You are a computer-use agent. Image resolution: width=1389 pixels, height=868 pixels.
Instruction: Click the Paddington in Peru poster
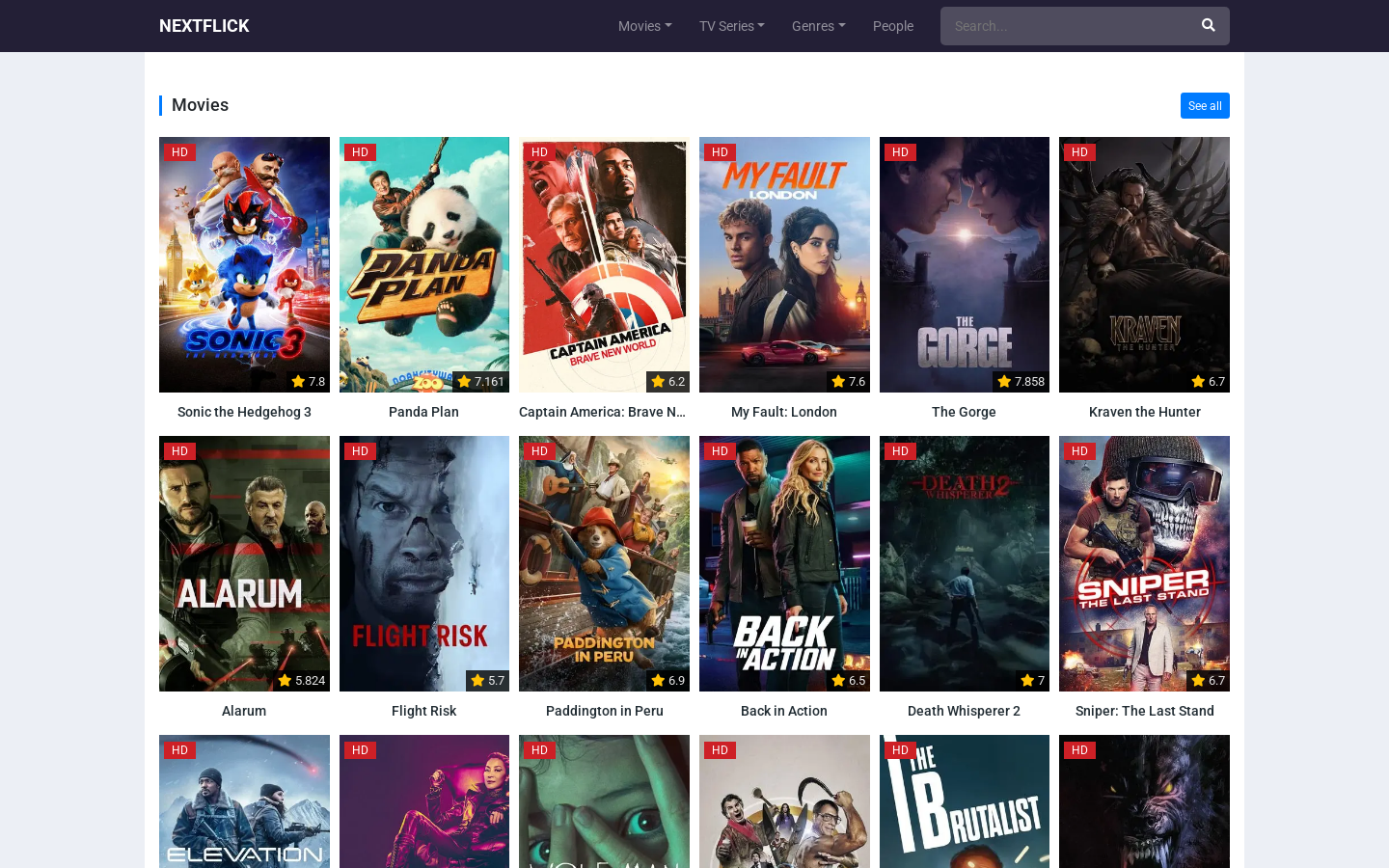tap(604, 563)
